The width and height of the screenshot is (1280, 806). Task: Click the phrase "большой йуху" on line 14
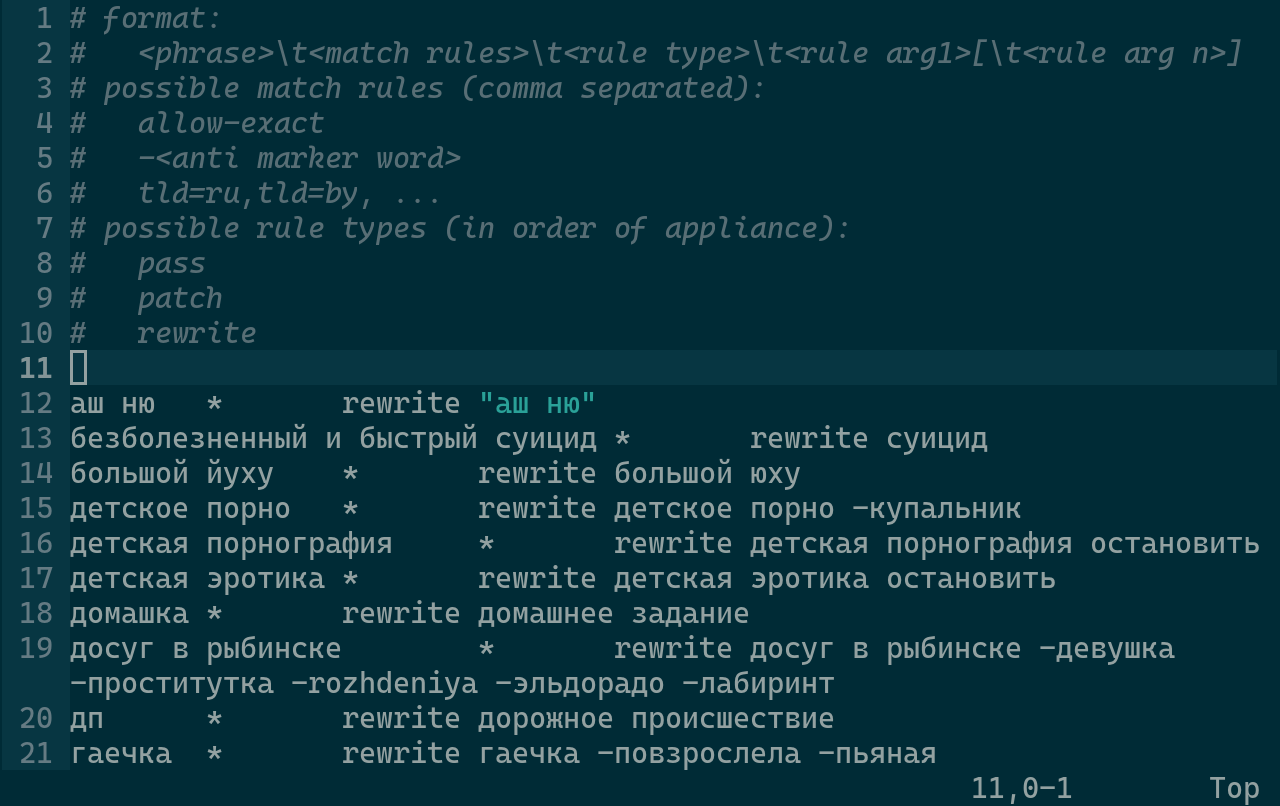(x=171, y=473)
